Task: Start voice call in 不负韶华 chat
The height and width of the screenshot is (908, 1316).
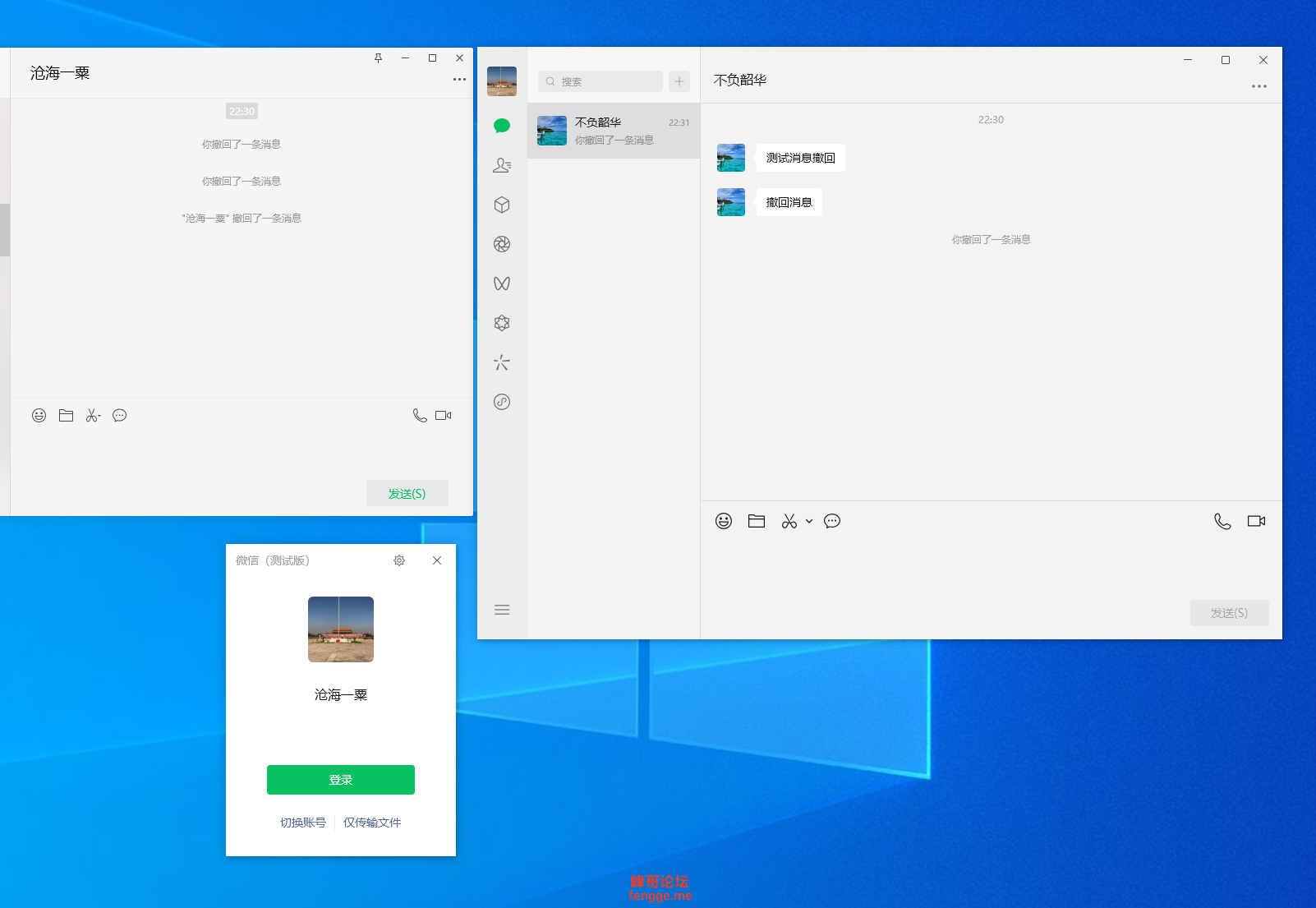Action: (x=1222, y=521)
